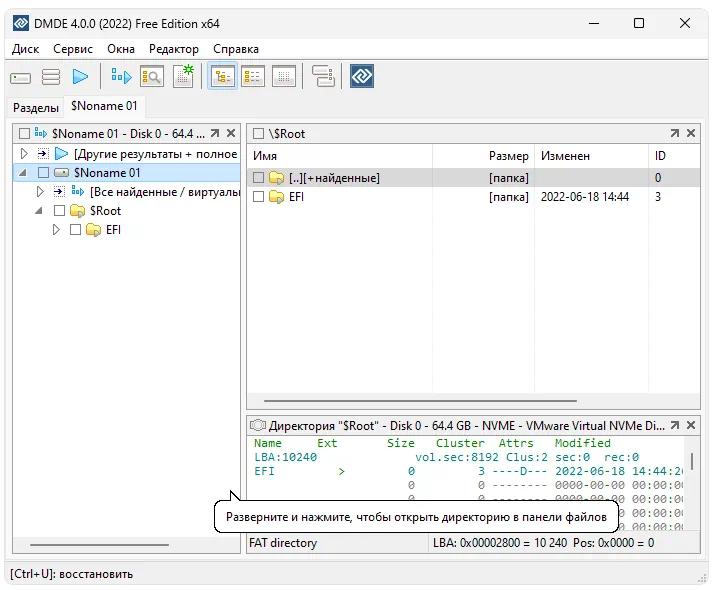Check the \$Root header checkbox

pos(258,133)
